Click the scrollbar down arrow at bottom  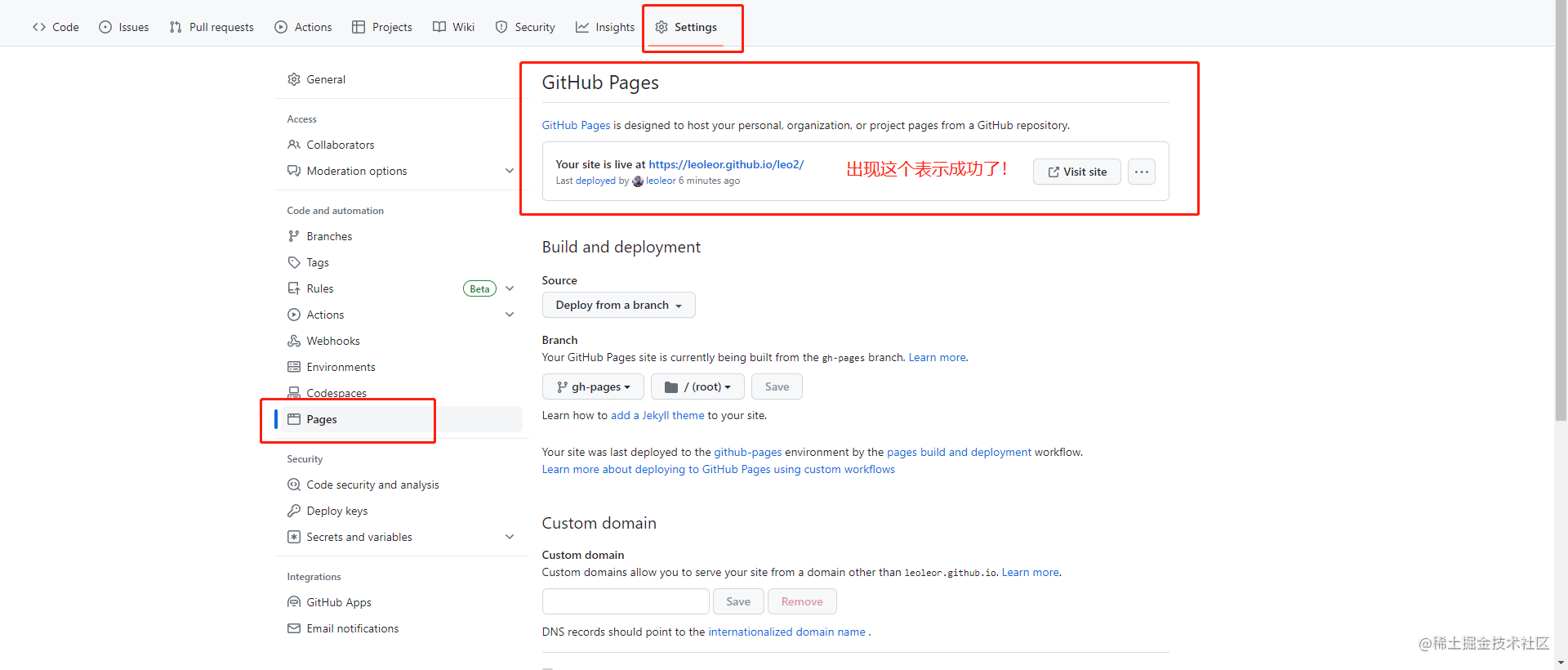coord(1561,663)
